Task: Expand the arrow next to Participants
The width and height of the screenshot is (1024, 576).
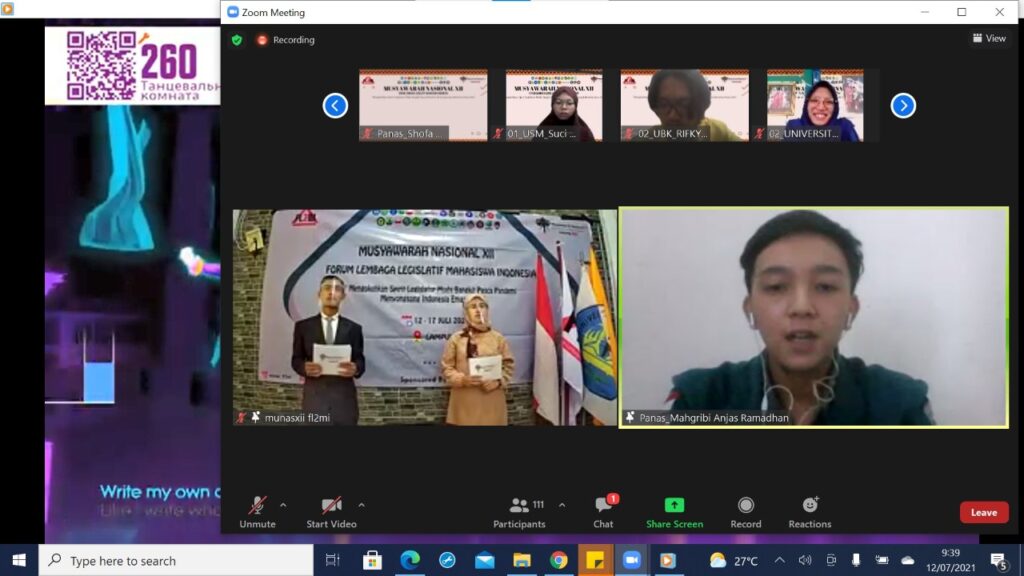Action: pos(561,505)
